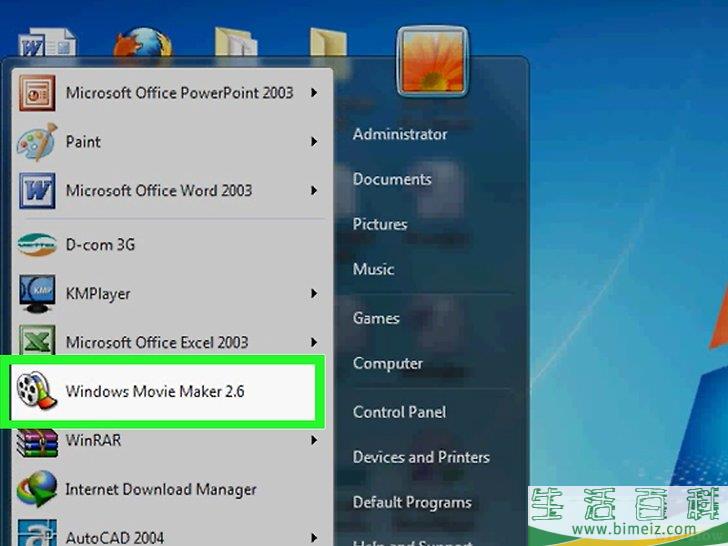
Task: Expand AutoCAD 2004 jump list arrow
Action: [314, 538]
